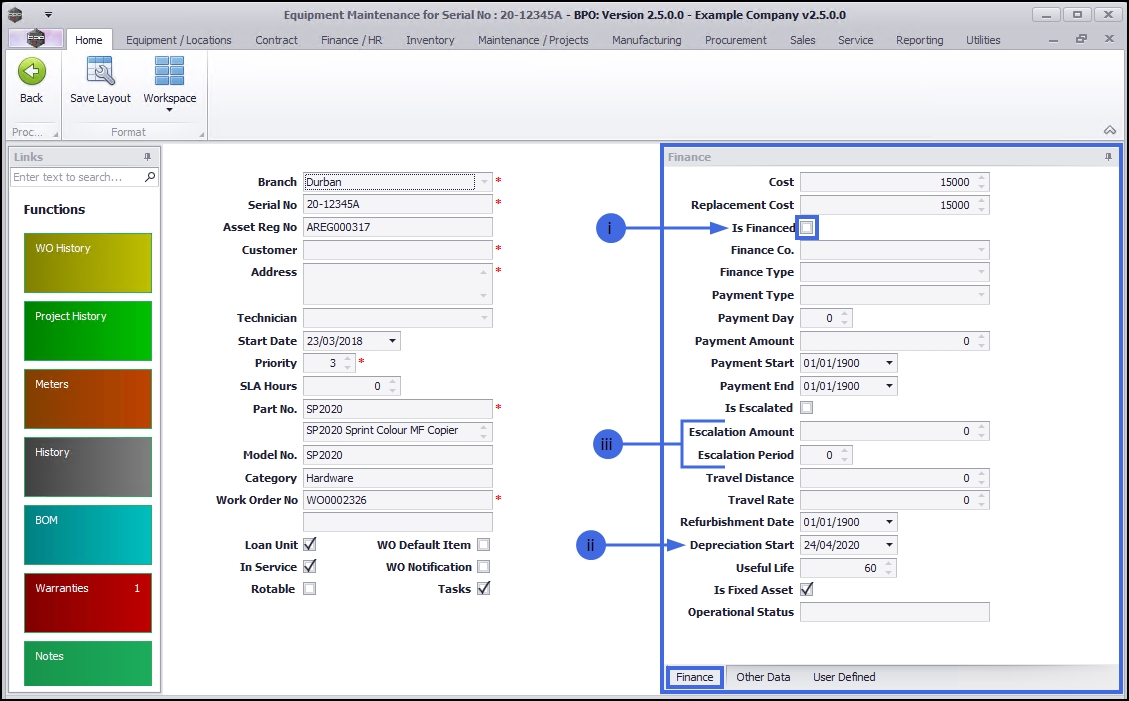Click the Save Layout icon

pos(100,72)
